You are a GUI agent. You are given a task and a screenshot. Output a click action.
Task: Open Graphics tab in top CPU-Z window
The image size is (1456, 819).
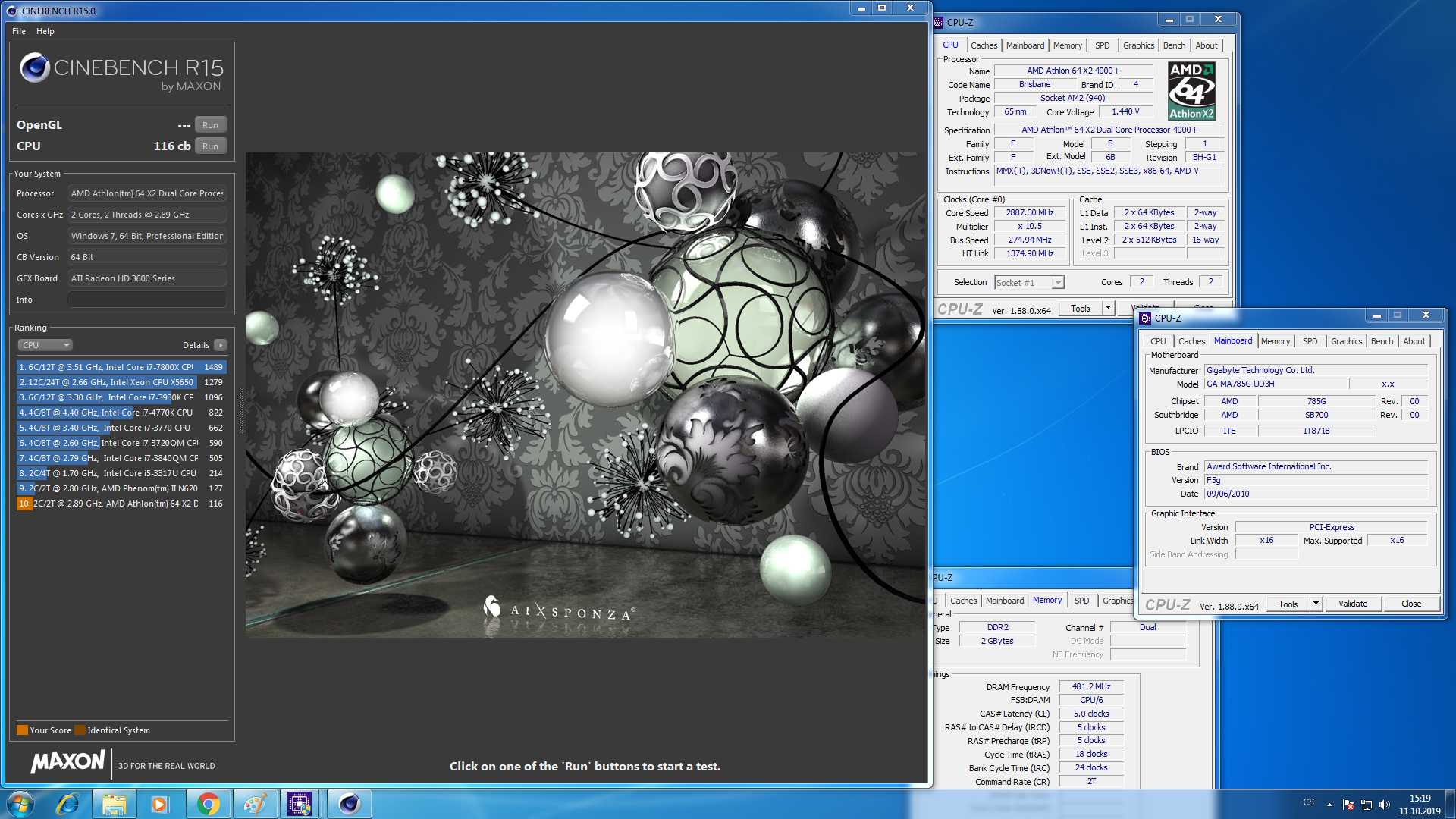coord(1138,45)
